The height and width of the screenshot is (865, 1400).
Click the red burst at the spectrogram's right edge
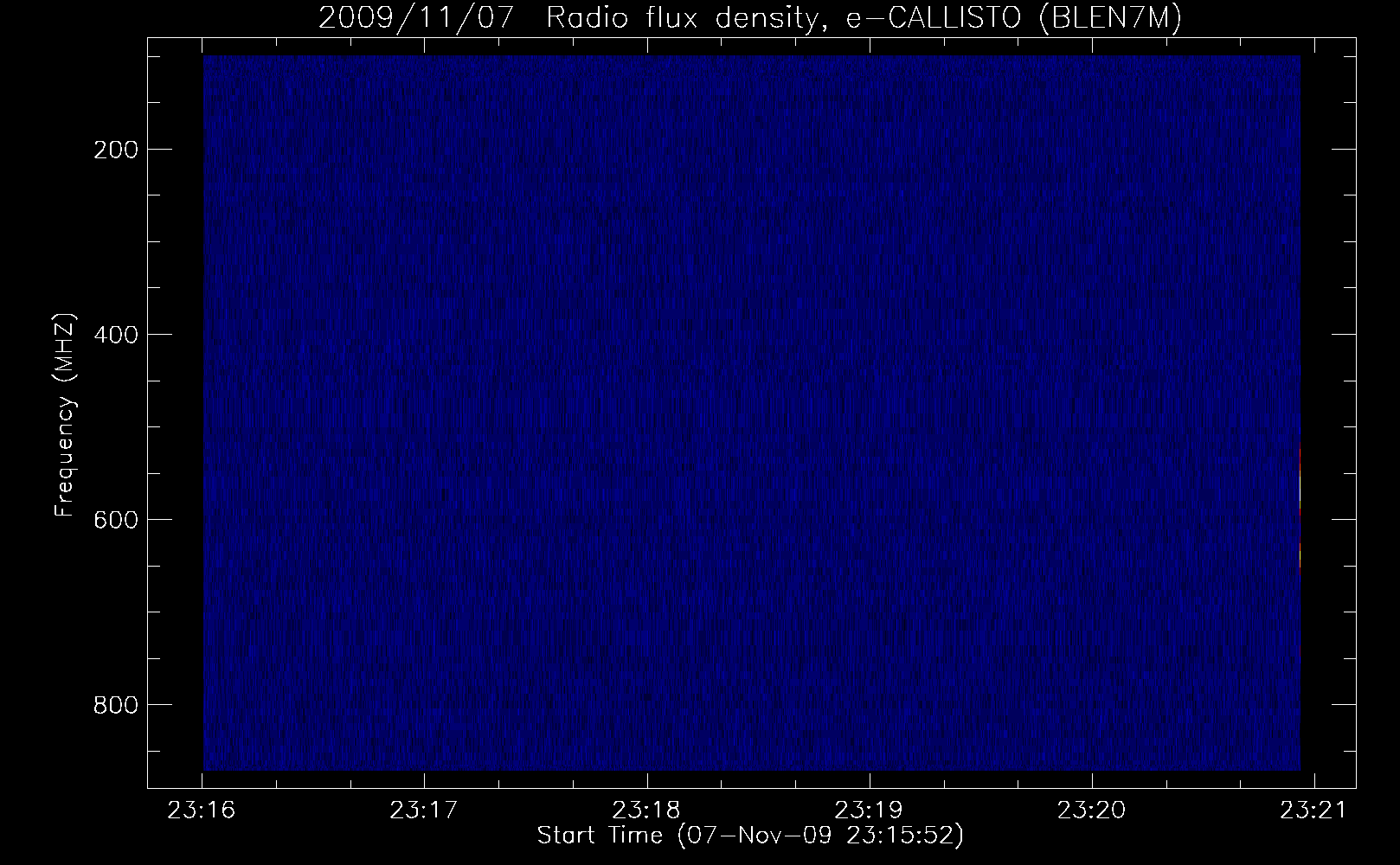coord(1300,510)
